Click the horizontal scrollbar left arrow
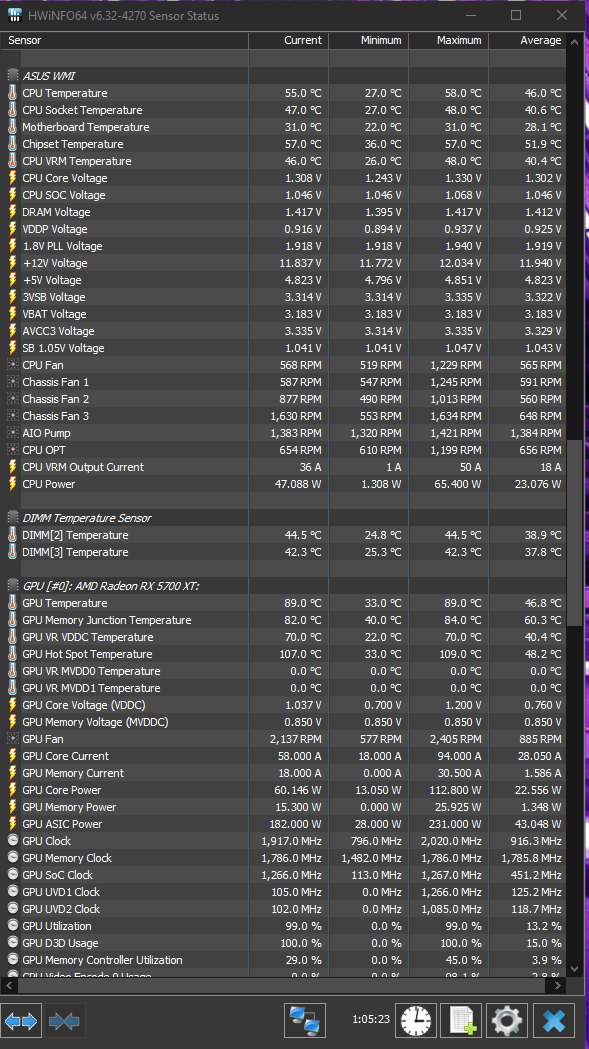Viewport: 589px width, 1049px height. pyautogui.click(x=9, y=985)
